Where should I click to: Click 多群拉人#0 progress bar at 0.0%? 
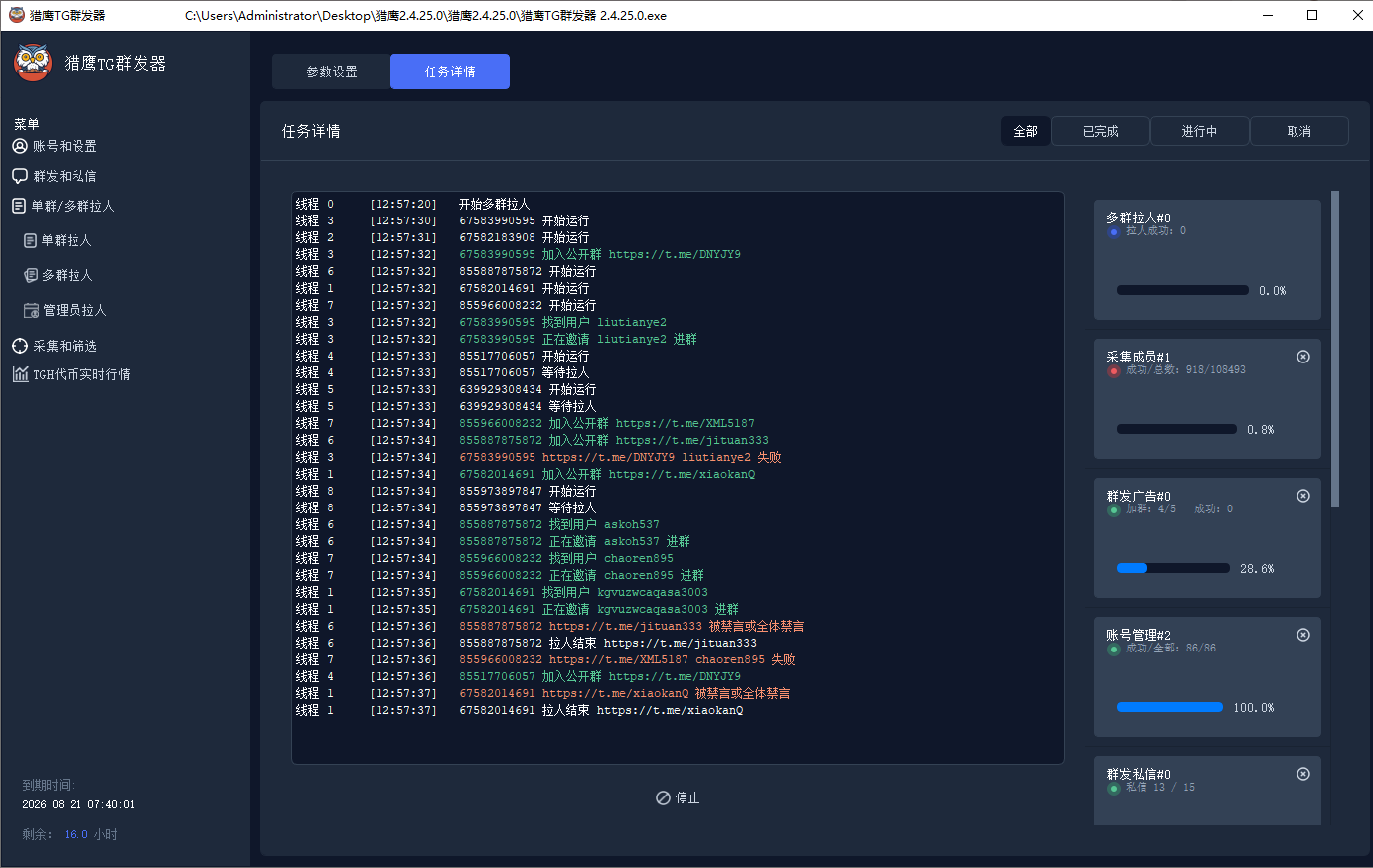coord(1182,290)
